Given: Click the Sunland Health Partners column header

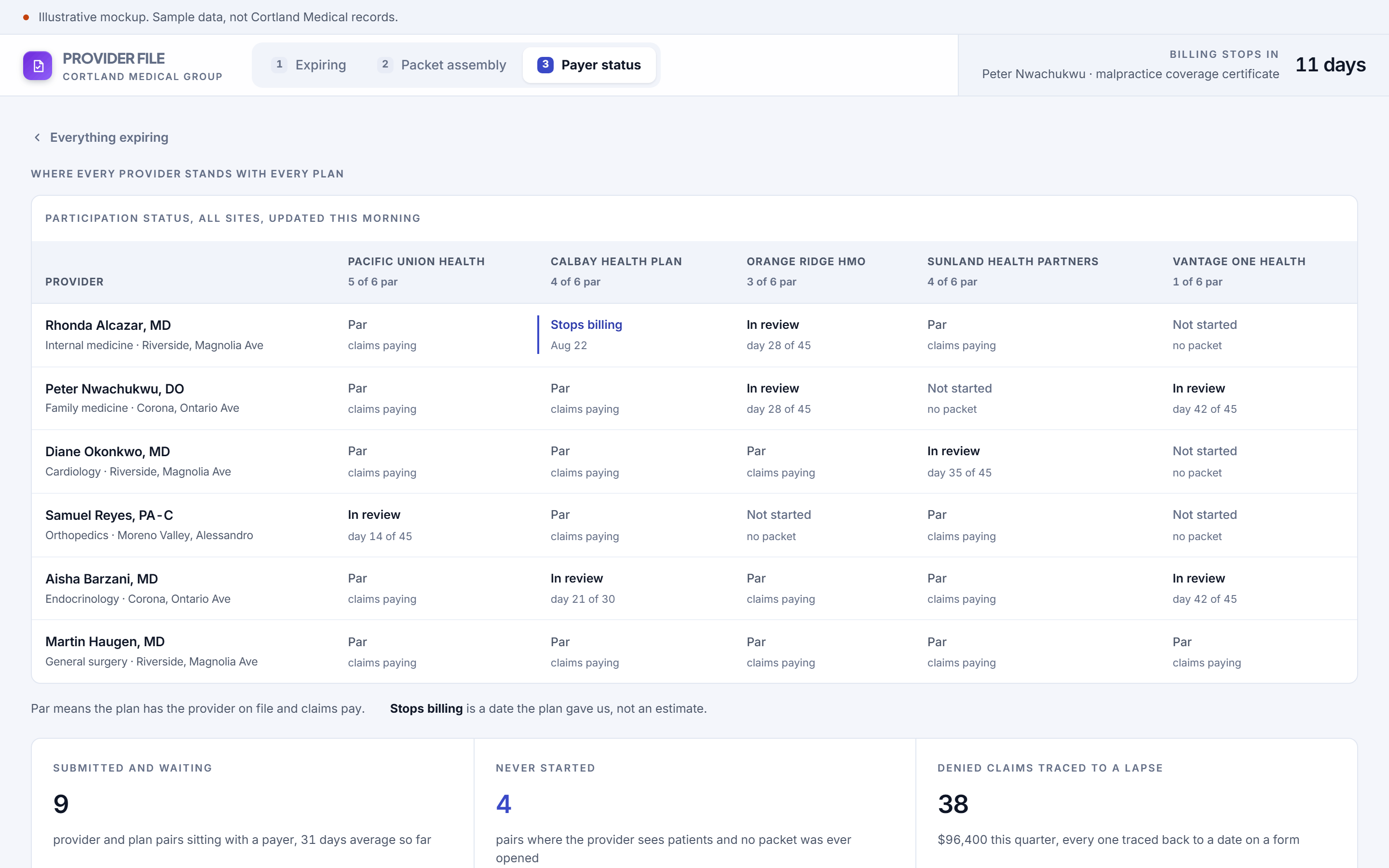Looking at the screenshot, I should [x=1012, y=261].
